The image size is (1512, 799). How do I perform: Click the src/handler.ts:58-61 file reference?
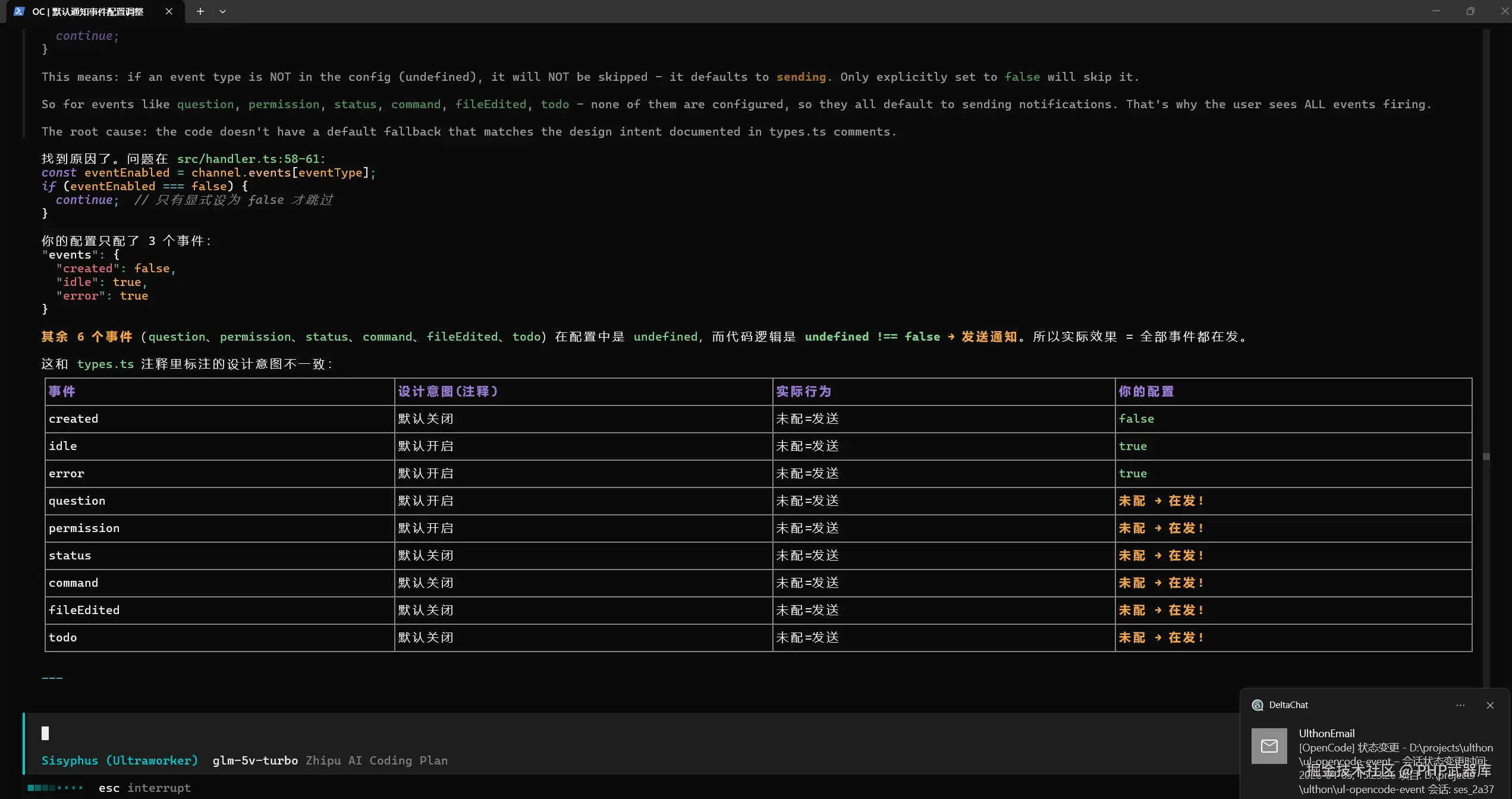coord(248,159)
